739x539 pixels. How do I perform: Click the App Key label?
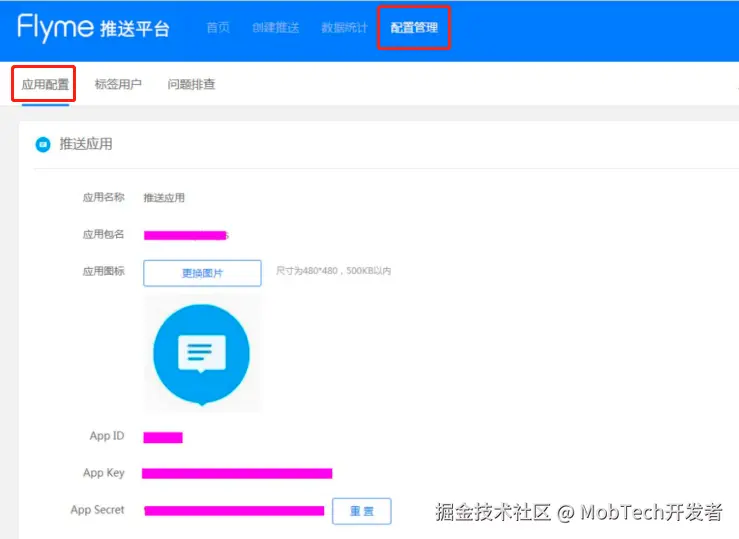tap(104, 473)
